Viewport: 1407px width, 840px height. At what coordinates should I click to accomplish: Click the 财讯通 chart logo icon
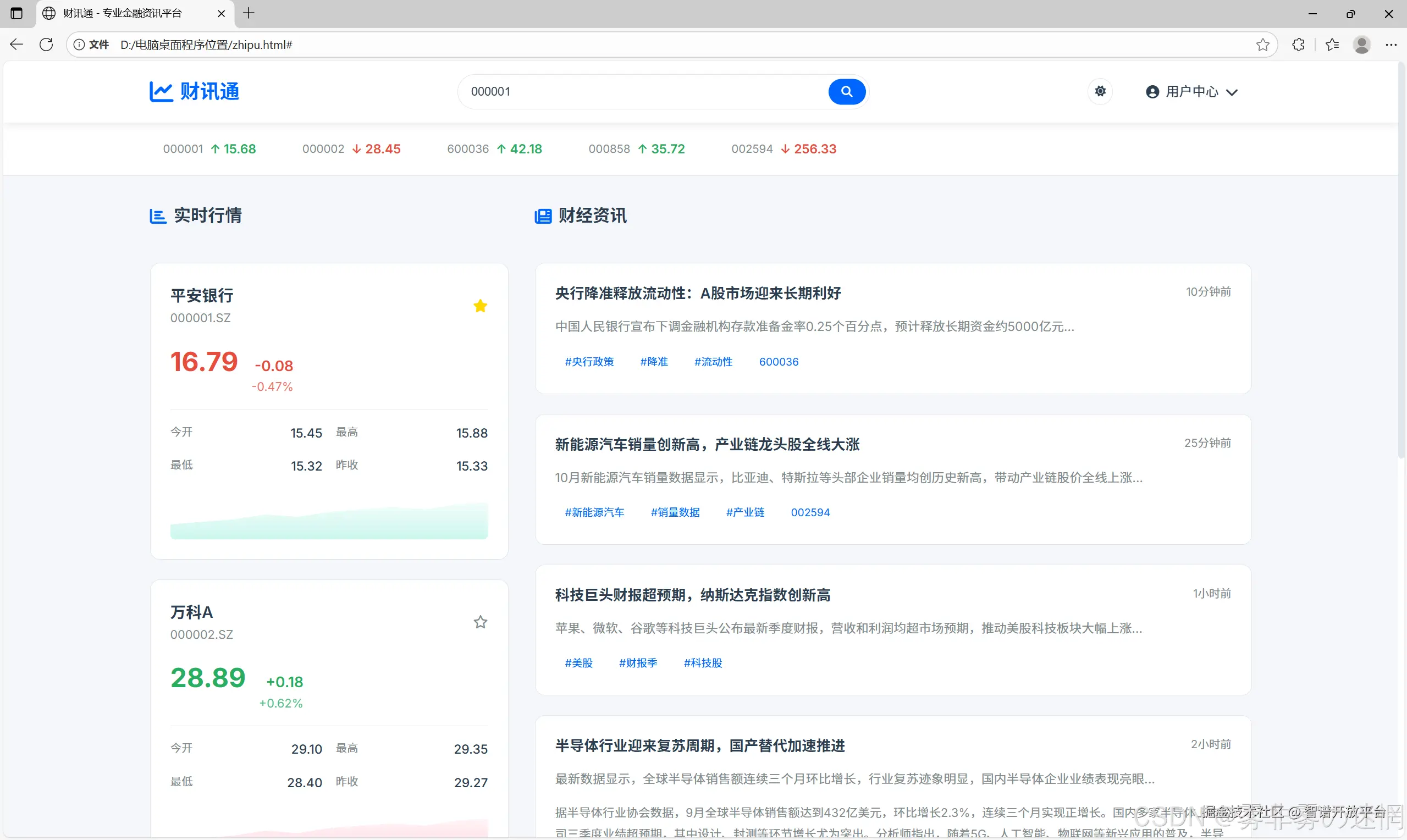(x=161, y=91)
